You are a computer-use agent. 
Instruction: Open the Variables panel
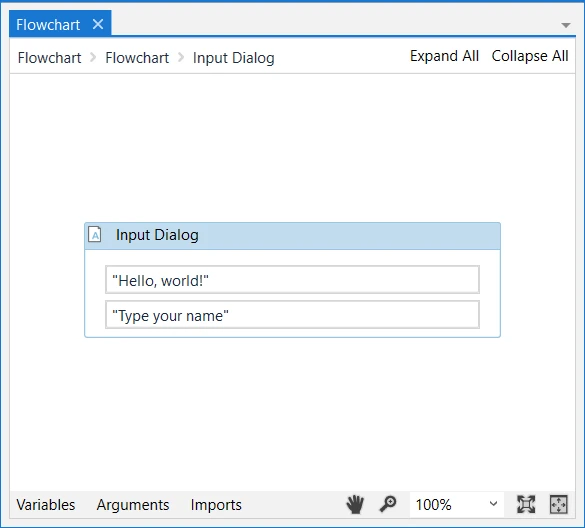point(46,504)
